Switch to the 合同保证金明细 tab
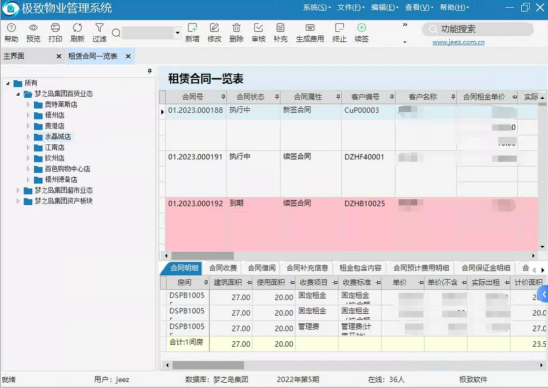 486,268
